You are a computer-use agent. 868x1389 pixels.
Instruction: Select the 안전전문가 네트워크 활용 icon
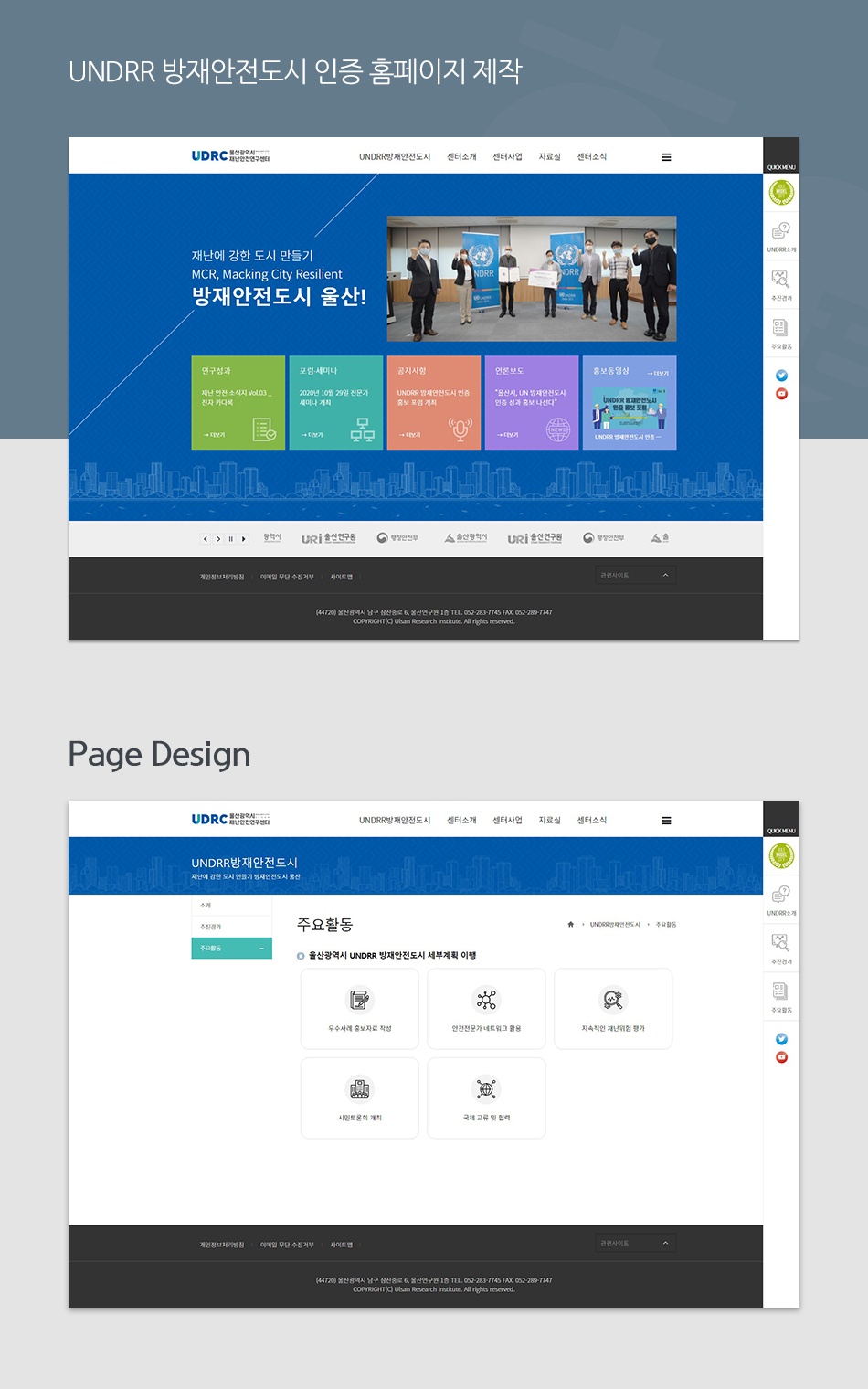(x=486, y=1000)
